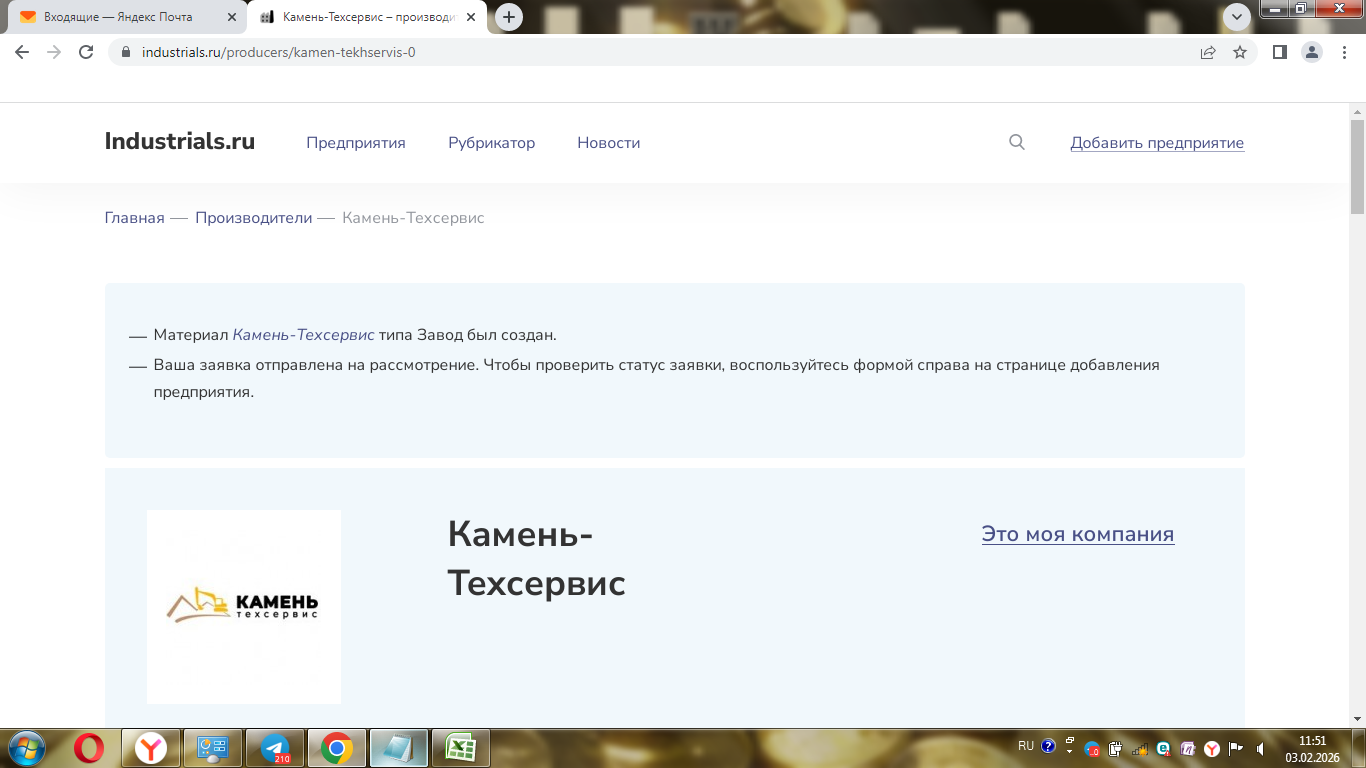
Task: Open the power plug tray icon
Action: [x=1117, y=748]
